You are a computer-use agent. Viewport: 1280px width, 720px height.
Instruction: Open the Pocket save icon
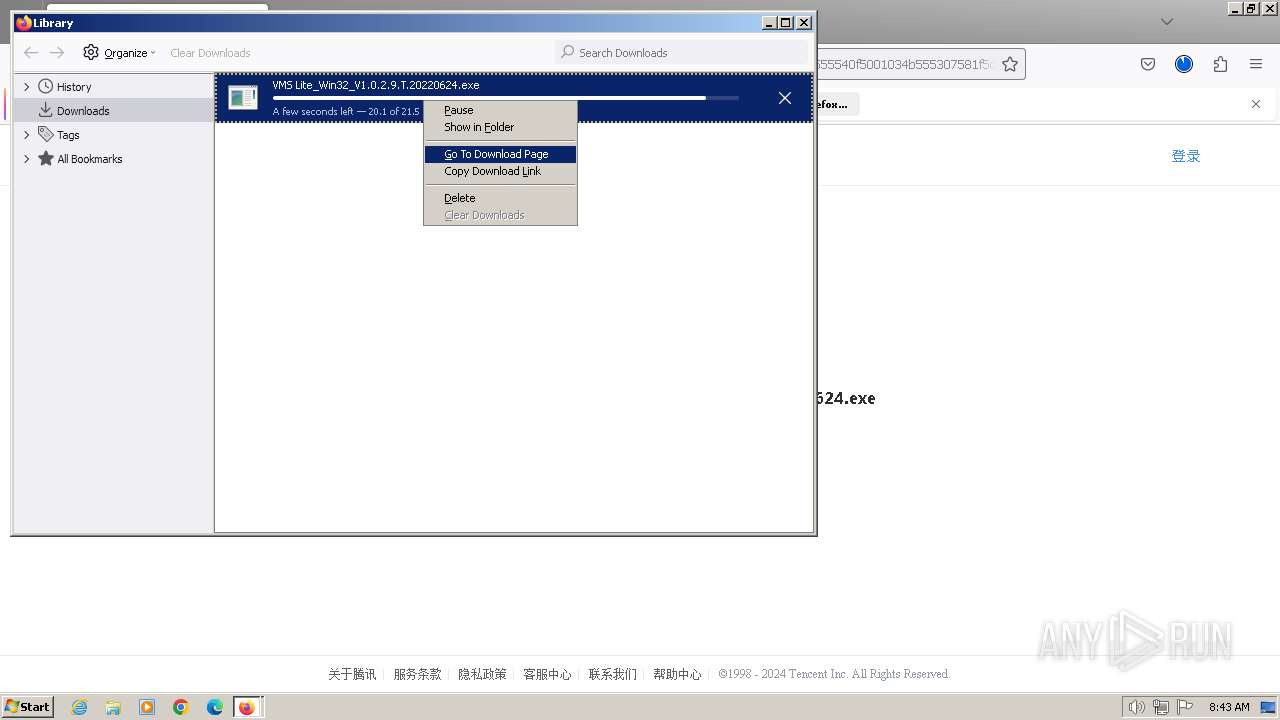1148,64
